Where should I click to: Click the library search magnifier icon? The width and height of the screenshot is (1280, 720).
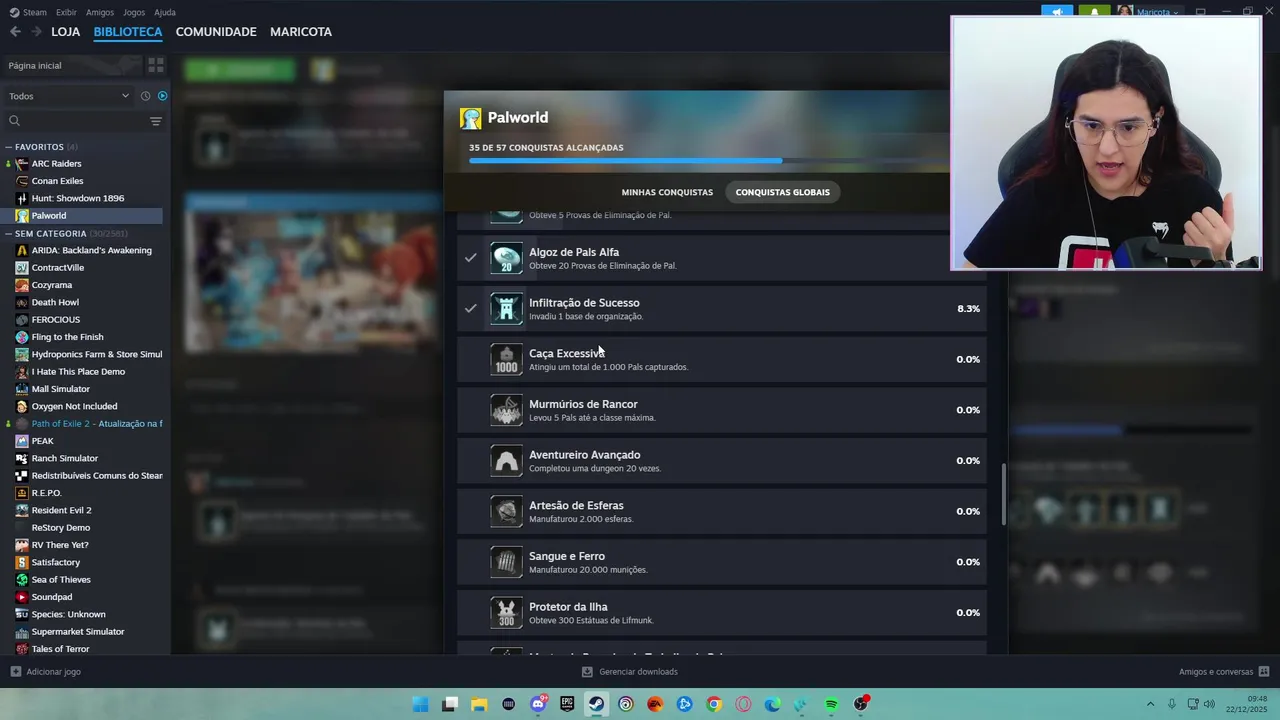[x=14, y=121]
